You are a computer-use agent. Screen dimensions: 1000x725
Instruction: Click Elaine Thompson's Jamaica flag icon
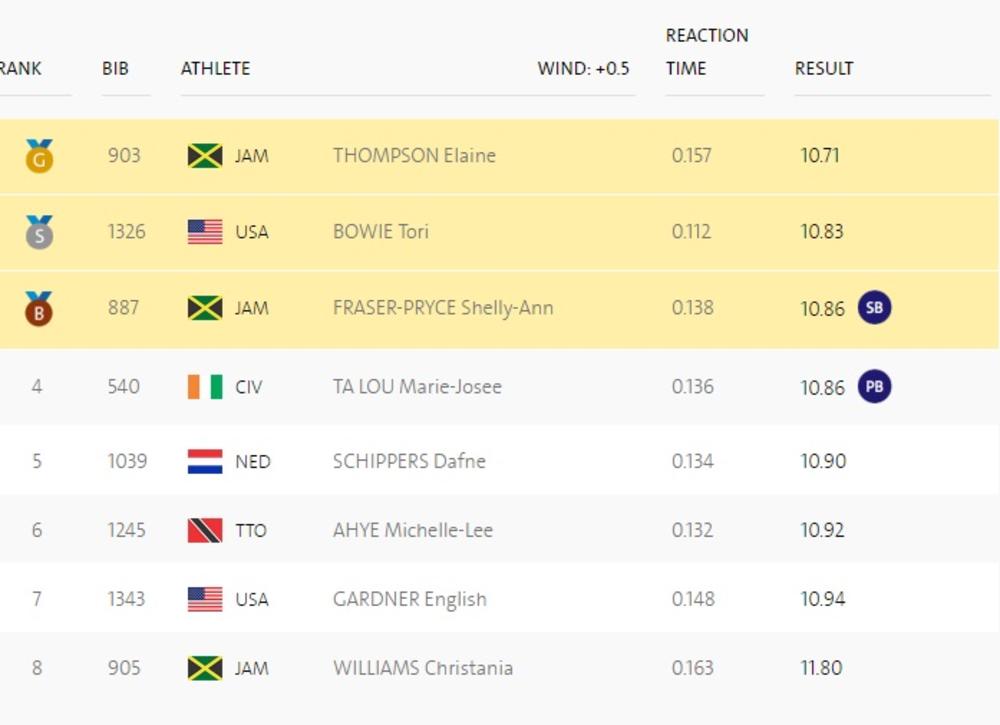[x=205, y=156]
